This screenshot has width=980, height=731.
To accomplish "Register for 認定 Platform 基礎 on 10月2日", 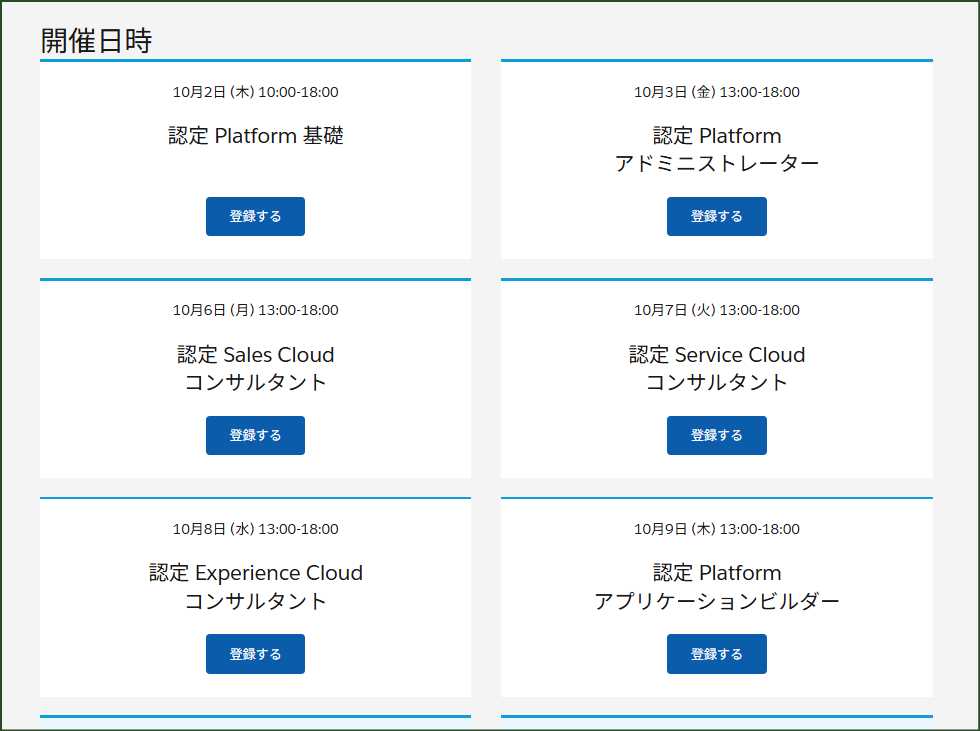I will (x=255, y=216).
